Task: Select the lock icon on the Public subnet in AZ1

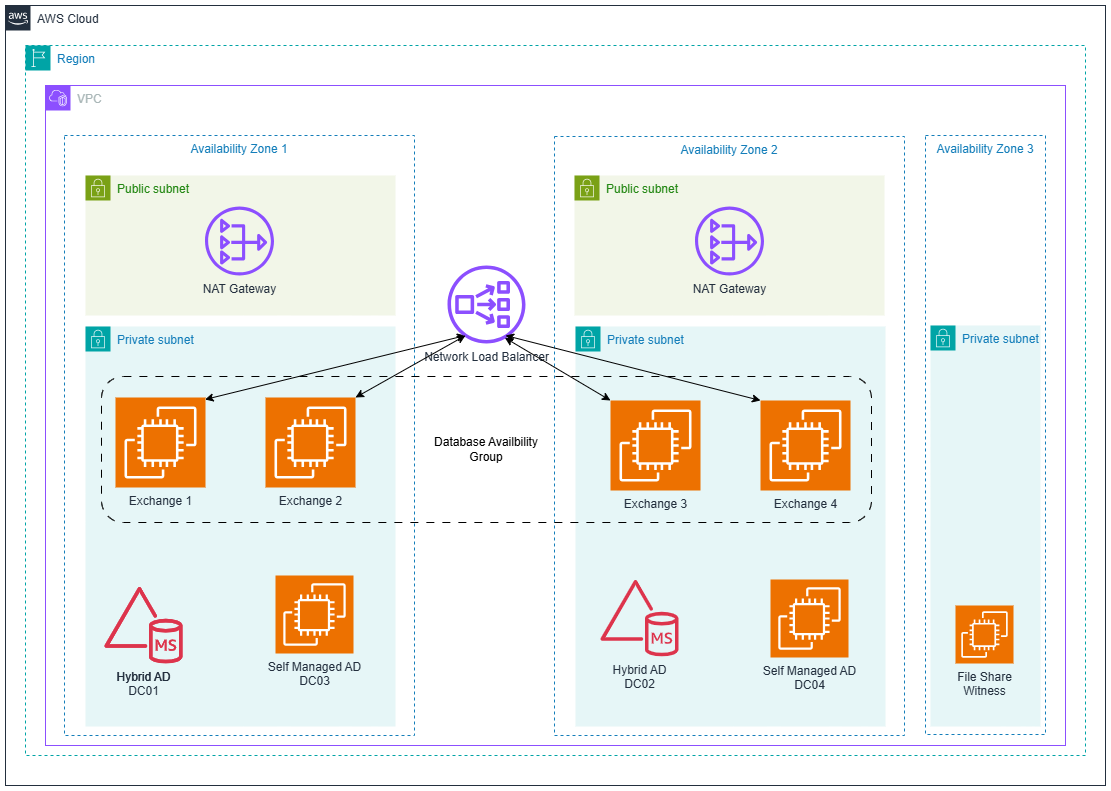Action: (x=97, y=188)
